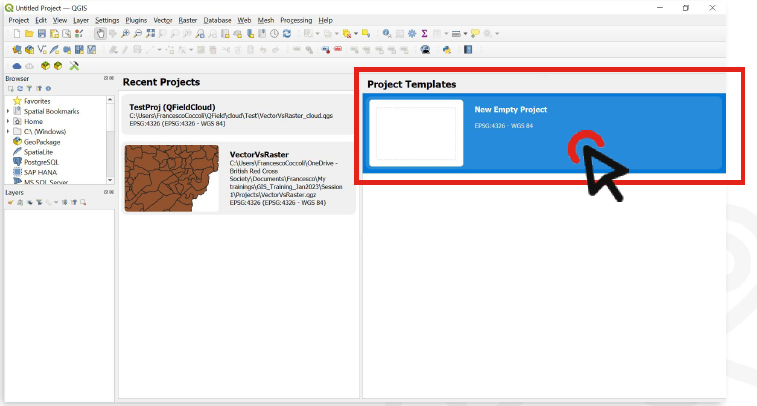757x406 pixels.
Task: Select the Zoom In magnifier tool
Action: pyautogui.click(x=125, y=34)
